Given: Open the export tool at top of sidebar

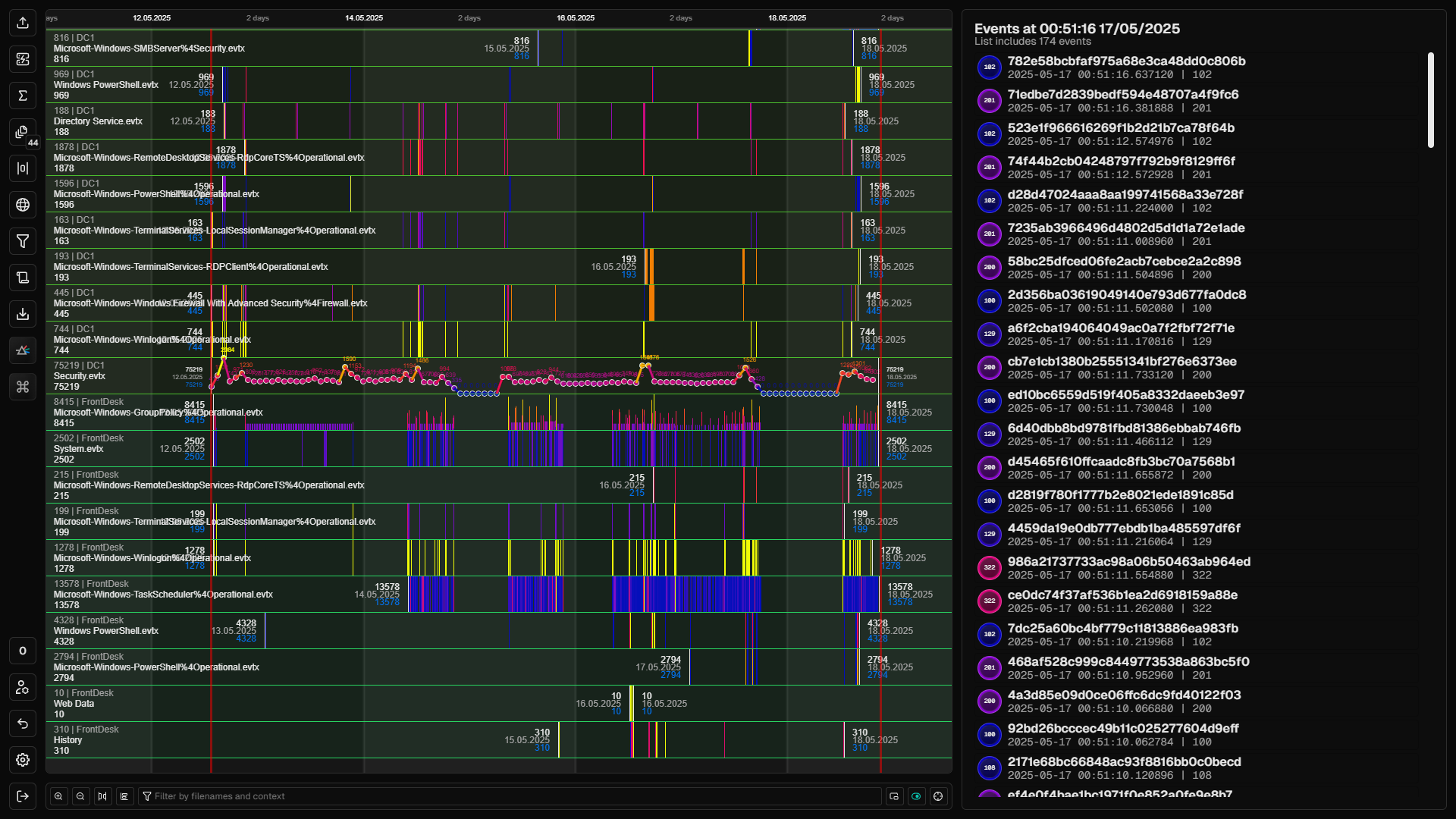Looking at the screenshot, I should click(x=23, y=23).
